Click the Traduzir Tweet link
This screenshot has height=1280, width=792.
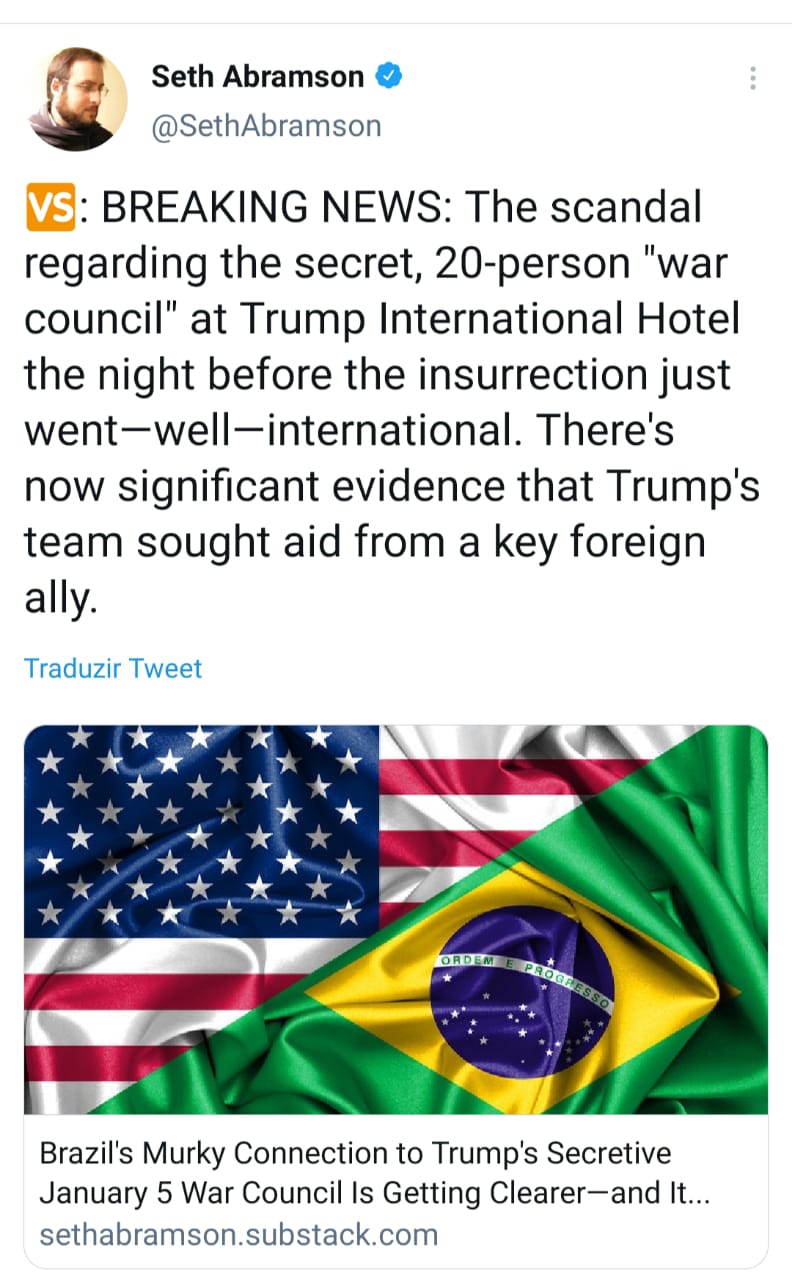point(112,668)
